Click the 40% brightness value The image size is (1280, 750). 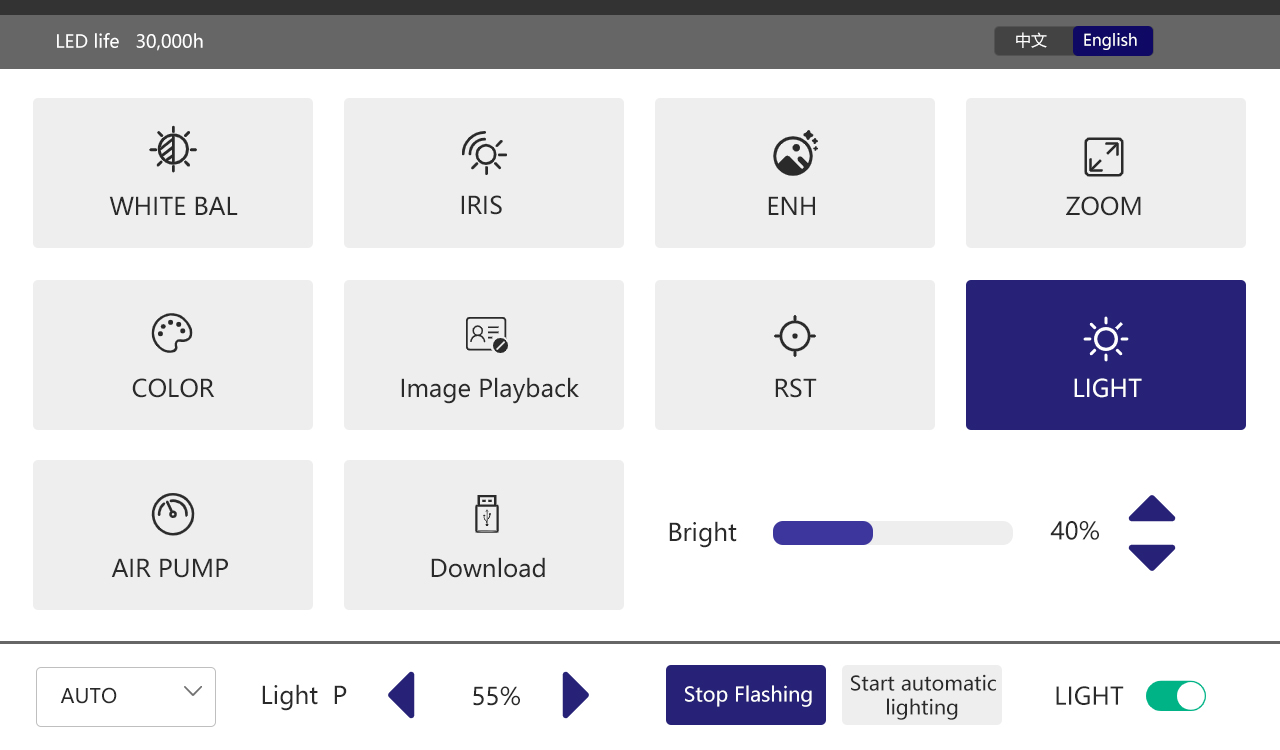tap(1075, 531)
